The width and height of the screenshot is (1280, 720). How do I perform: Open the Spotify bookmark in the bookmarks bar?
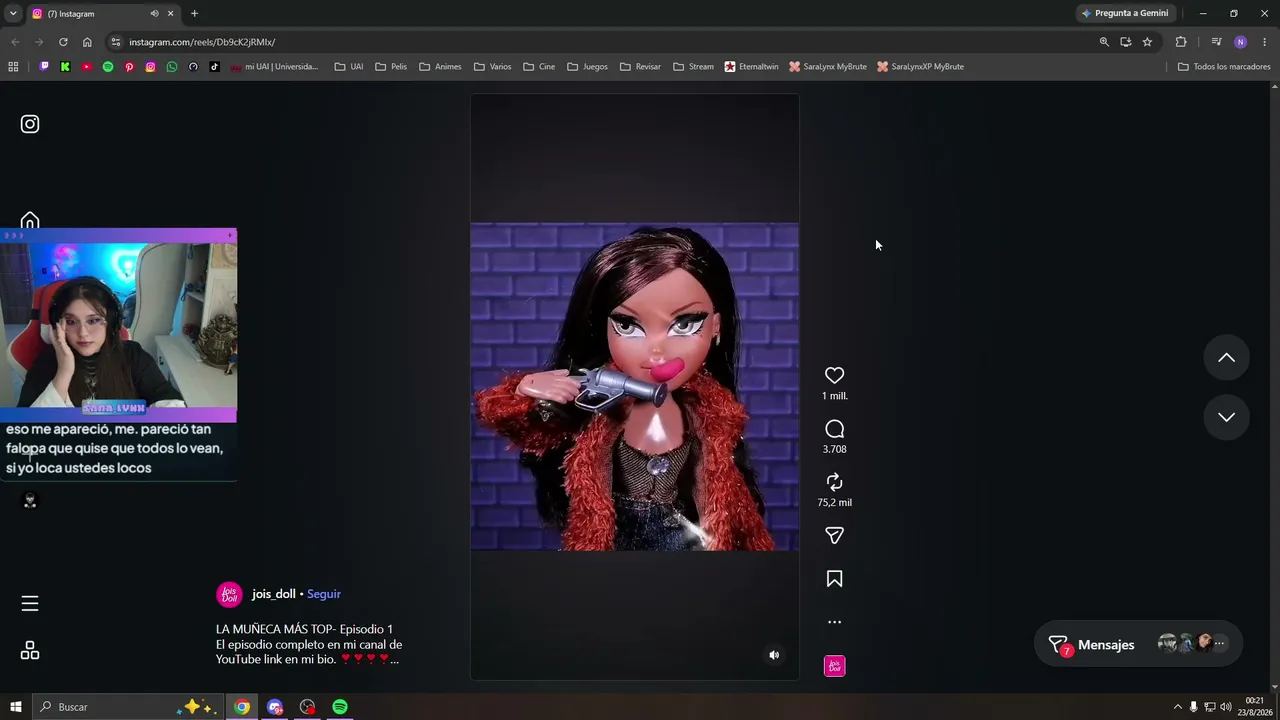(108, 67)
